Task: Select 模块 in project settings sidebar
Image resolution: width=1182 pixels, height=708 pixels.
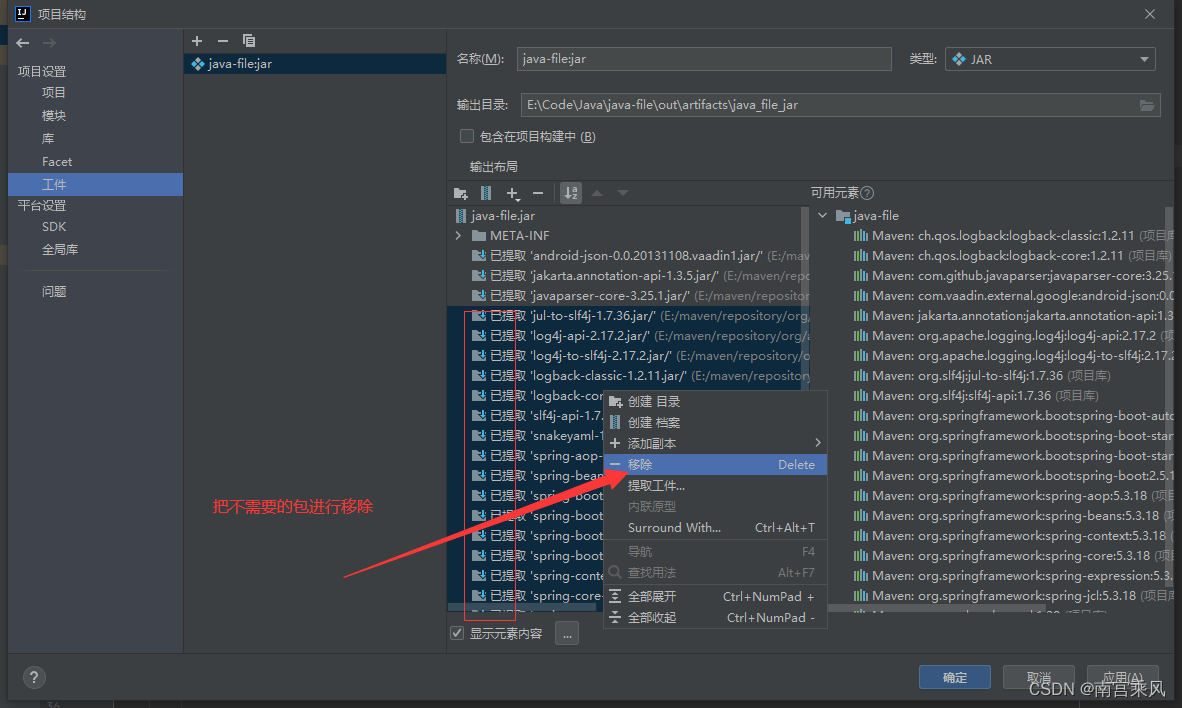Action: 54,115
